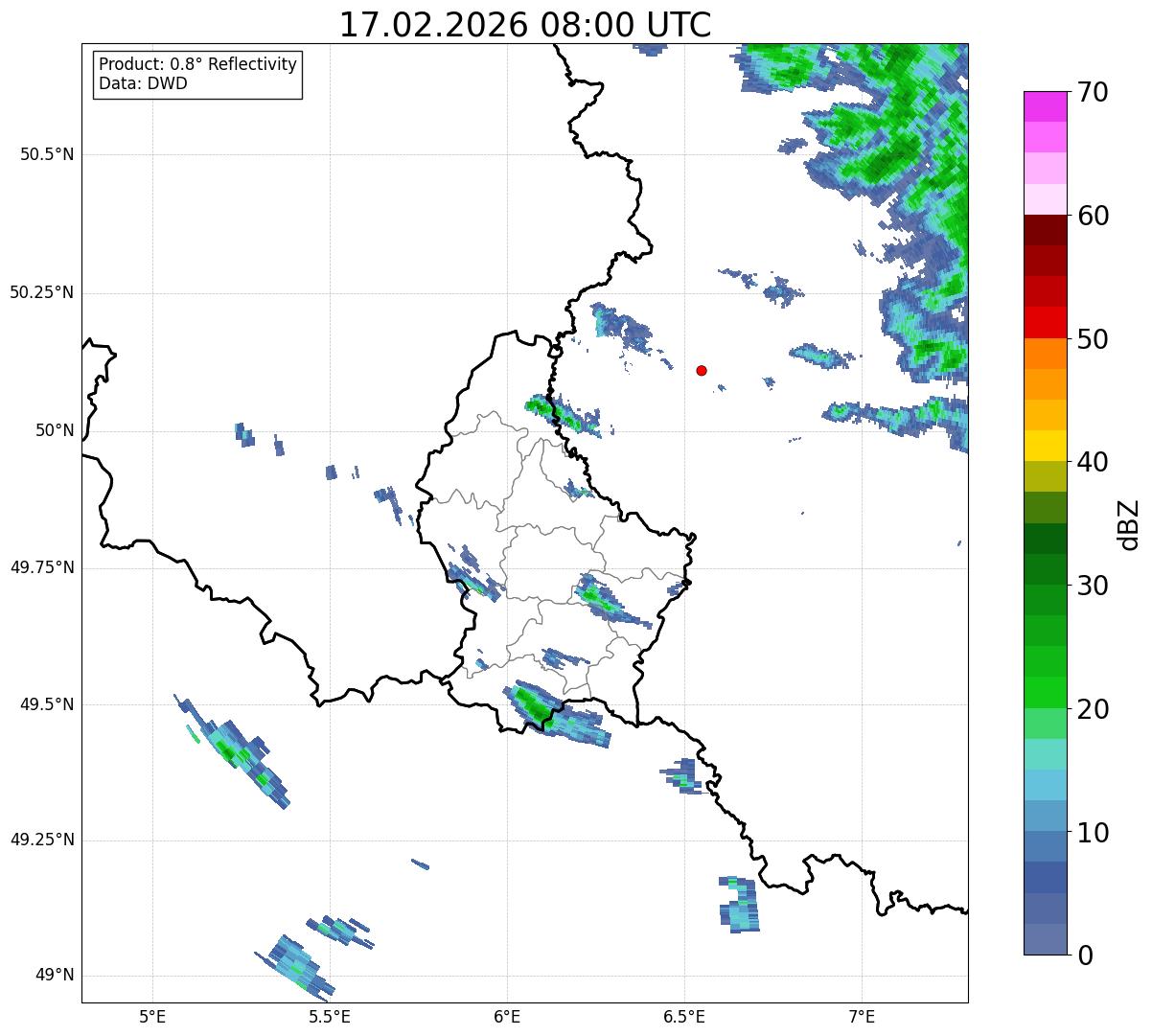
Task: Click the dBZ colorbar axis label
Action: 1128,523
